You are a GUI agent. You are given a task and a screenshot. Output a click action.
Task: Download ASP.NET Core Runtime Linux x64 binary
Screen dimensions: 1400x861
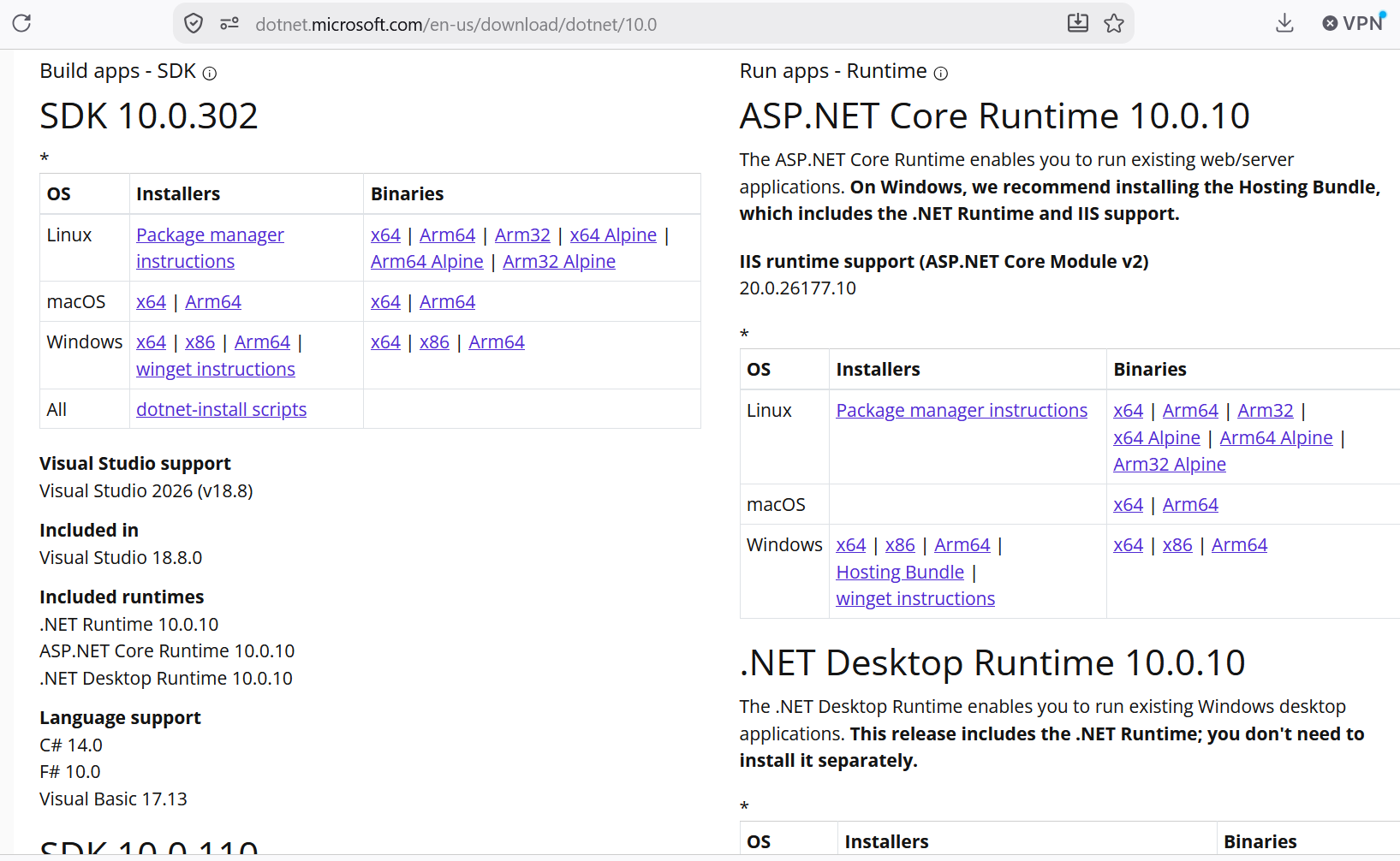click(1128, 411)
